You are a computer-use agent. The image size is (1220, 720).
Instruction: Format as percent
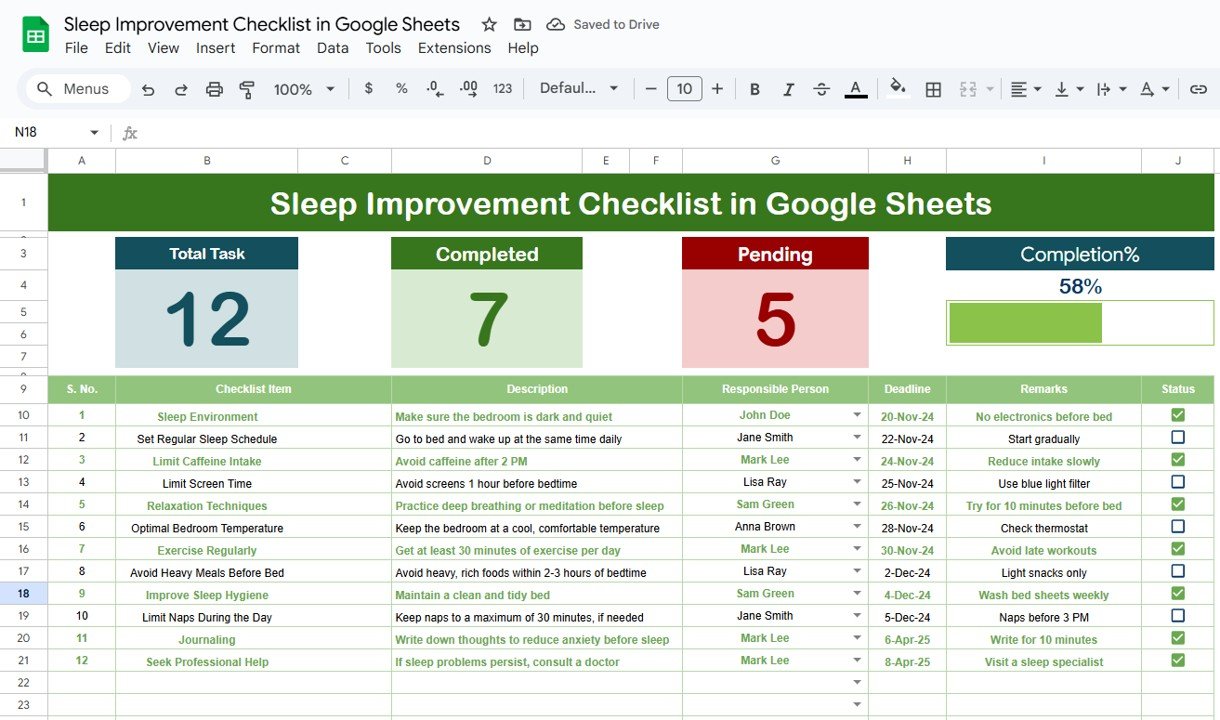point(402,88)
